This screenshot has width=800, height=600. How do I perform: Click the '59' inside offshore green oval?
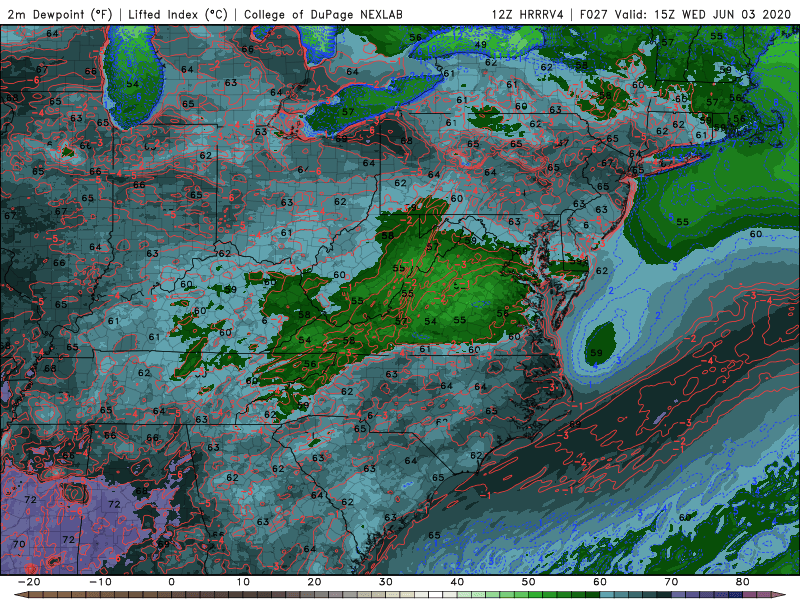point(596,353)
